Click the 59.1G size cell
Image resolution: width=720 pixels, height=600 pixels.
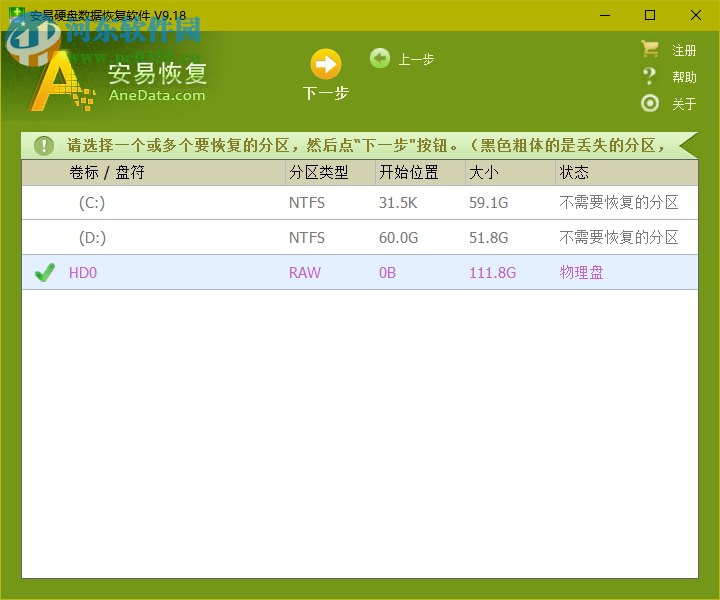pyautogui.click(x=489, y=202)
